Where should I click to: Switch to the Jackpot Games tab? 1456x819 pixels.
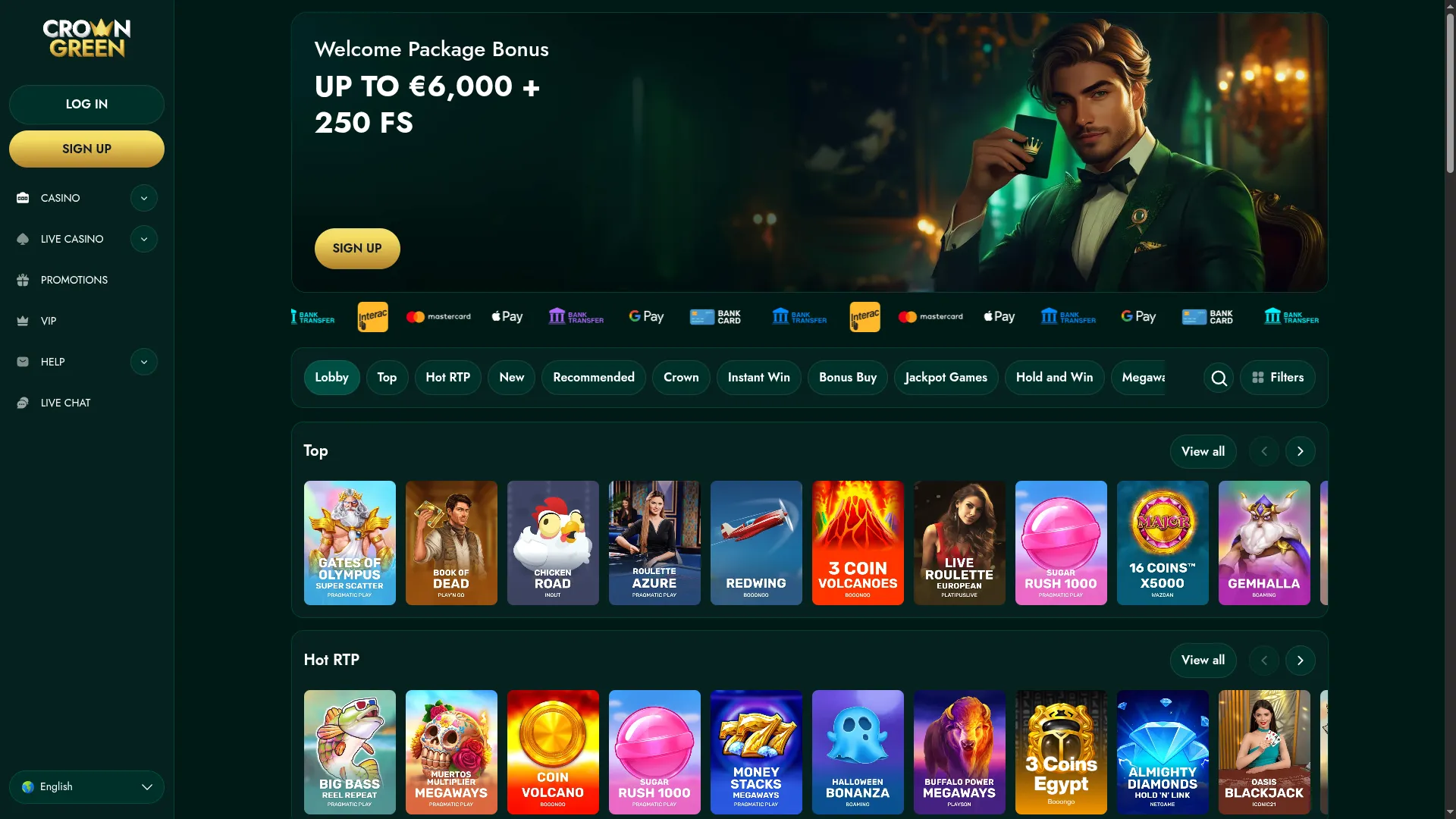coord(946,378)
